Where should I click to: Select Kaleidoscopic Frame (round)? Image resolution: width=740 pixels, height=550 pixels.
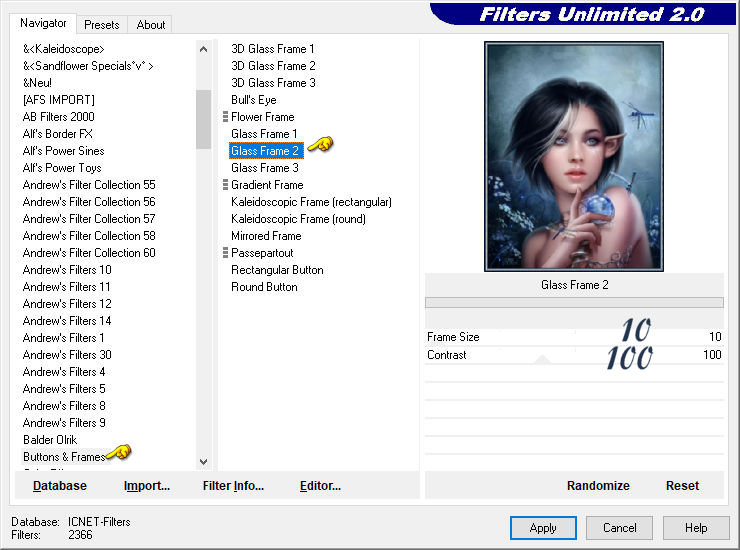pos(298,219)
